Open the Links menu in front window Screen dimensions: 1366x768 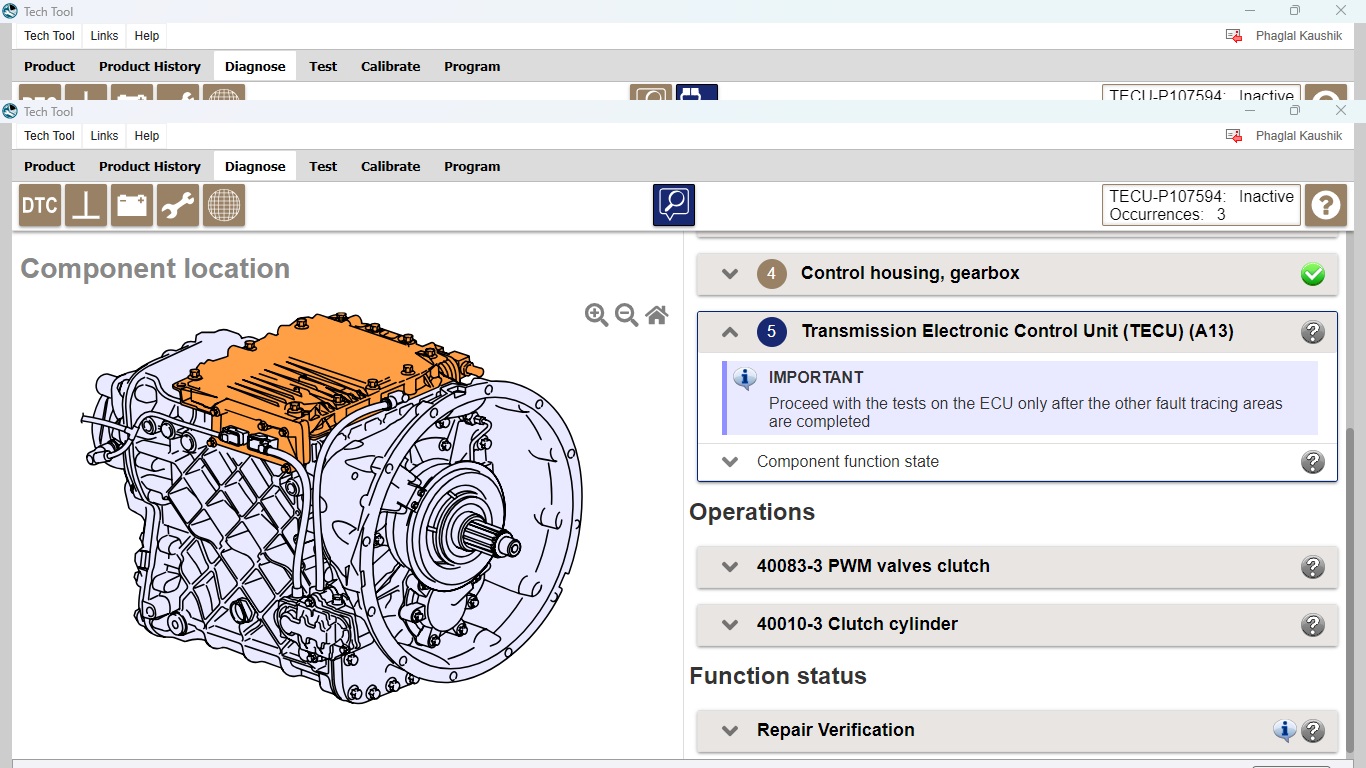click(x=104, y=136)
